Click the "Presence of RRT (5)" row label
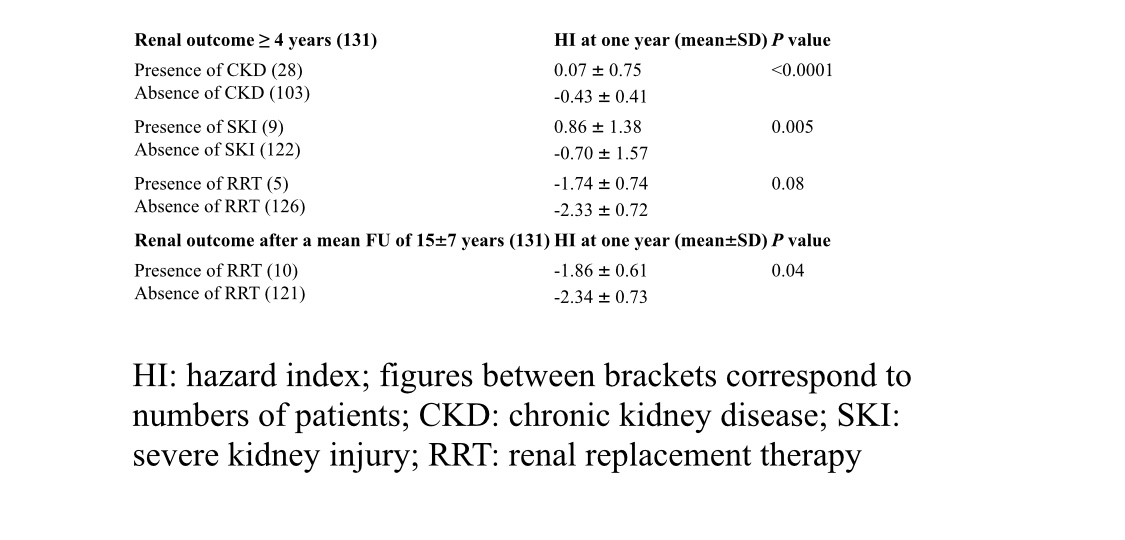The image size is (1125, 540). tap(211, 184)
